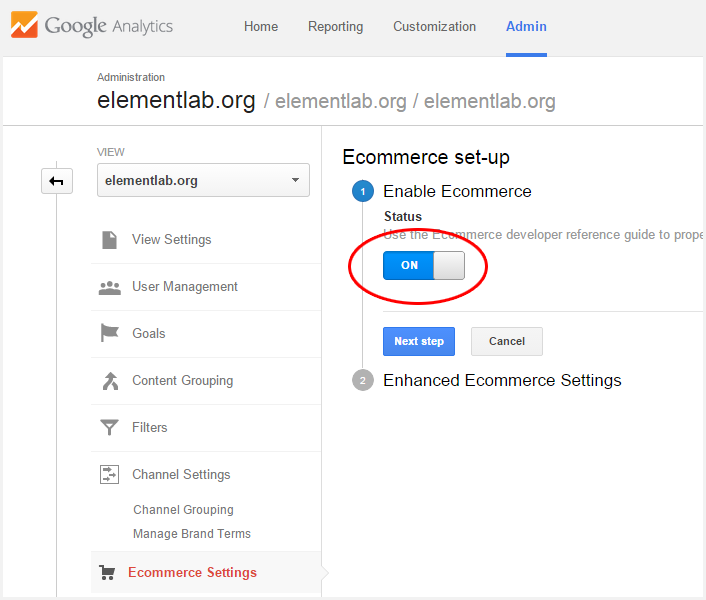Click the Content Grouping icon

coord(110,381)
